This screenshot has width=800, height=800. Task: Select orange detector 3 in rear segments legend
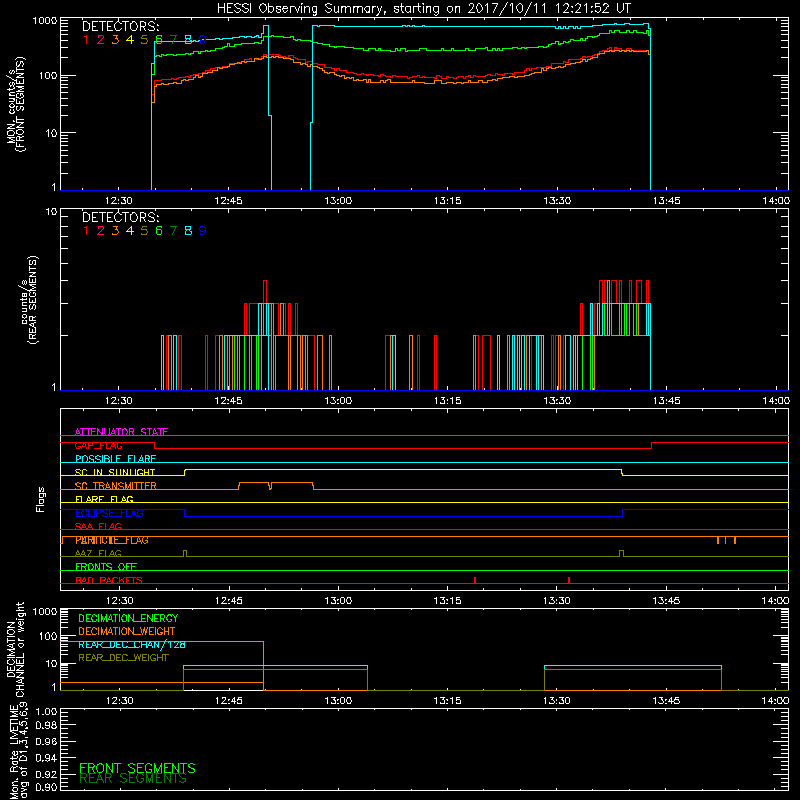115,231
